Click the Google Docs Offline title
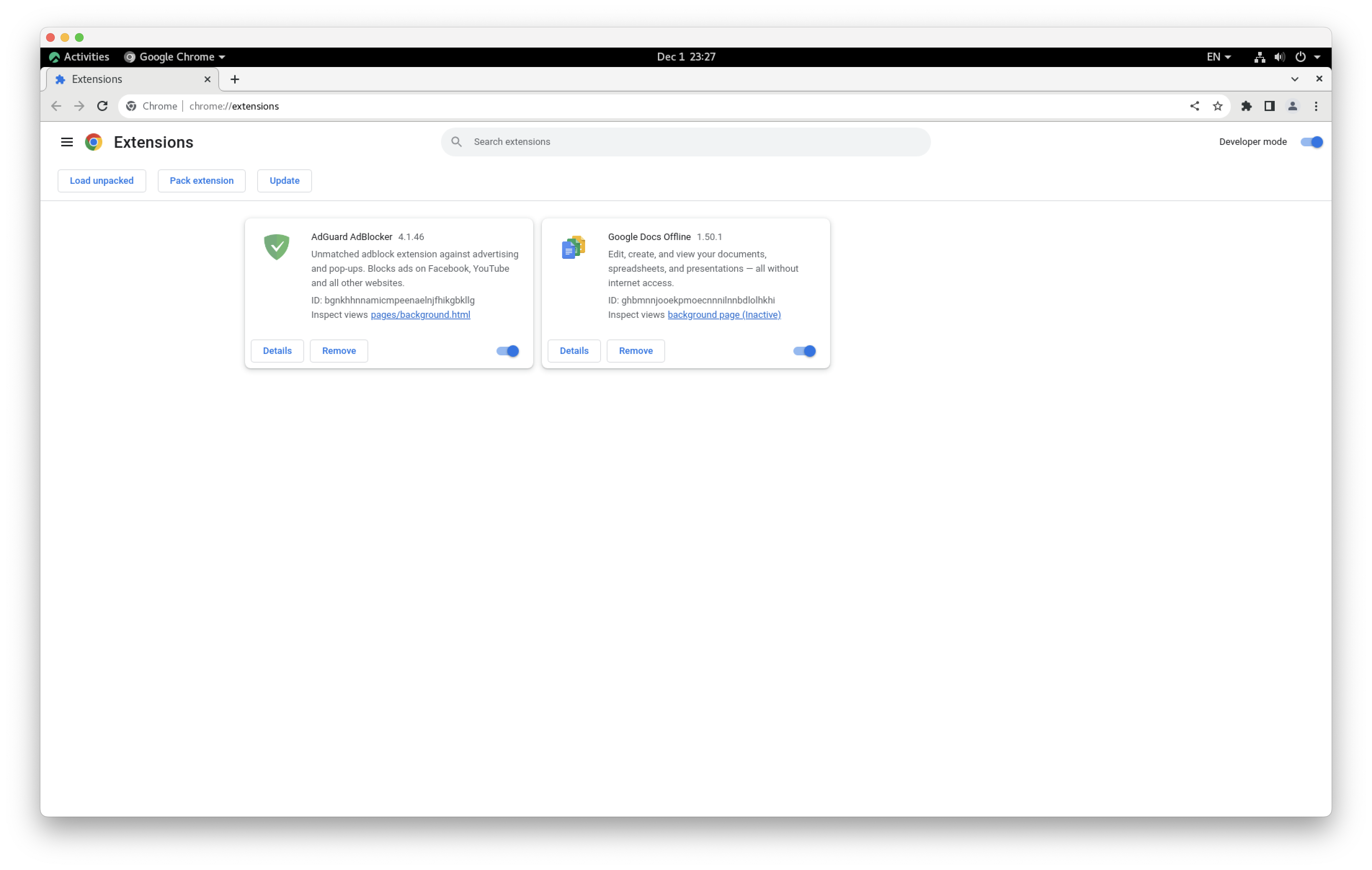This screenshot has height=870, width=1372. pyautogui.click(x=649, y=236)
